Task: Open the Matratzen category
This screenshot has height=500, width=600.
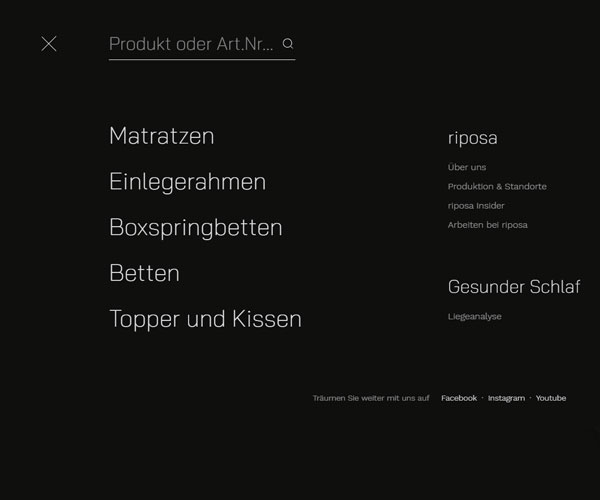Action: [x=161, y=136]
